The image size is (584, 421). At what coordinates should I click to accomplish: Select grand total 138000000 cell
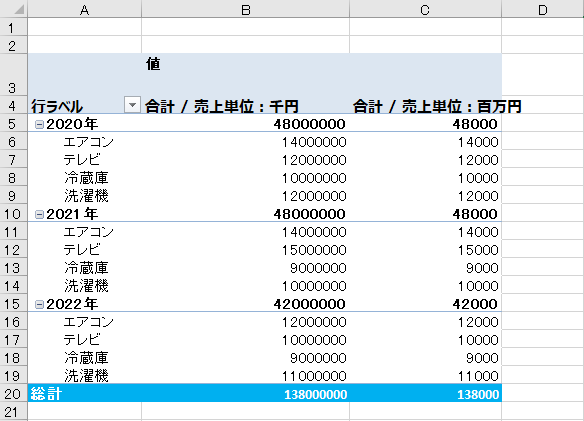[x=245, y=393]
